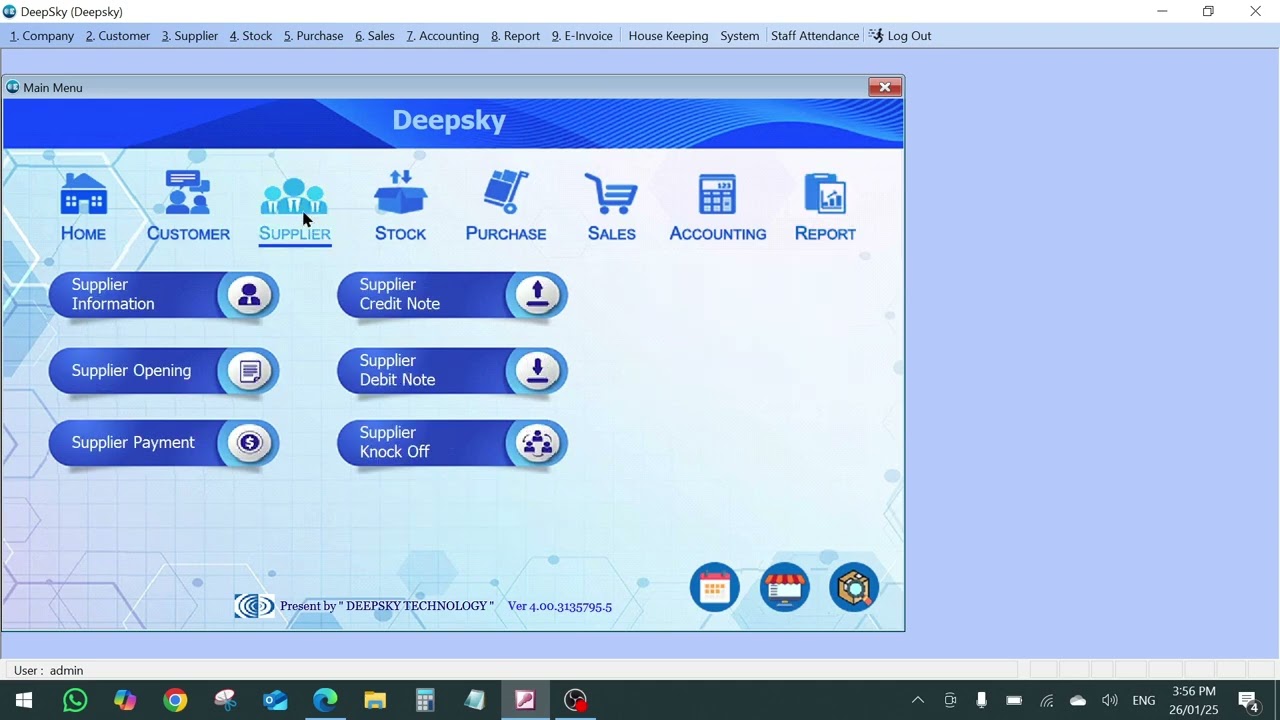Open Calculator from taskbar

[x=425, y=700]
